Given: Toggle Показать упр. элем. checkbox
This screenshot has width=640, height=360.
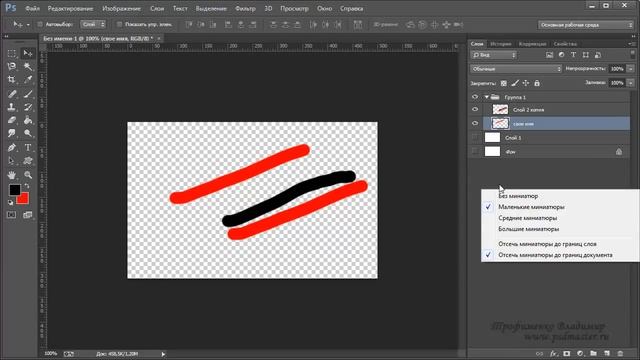Looking at the screenshot, I should point(120,24).
